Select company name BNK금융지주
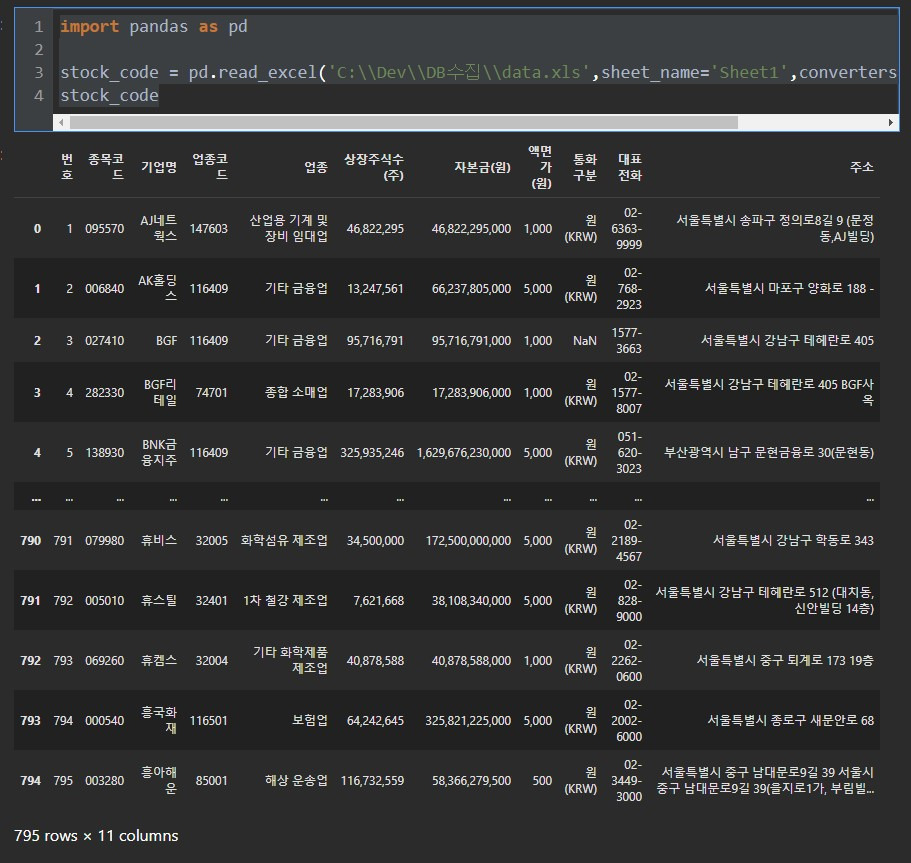This screenshot has width=911, height=863. click(x=159, y=452)
